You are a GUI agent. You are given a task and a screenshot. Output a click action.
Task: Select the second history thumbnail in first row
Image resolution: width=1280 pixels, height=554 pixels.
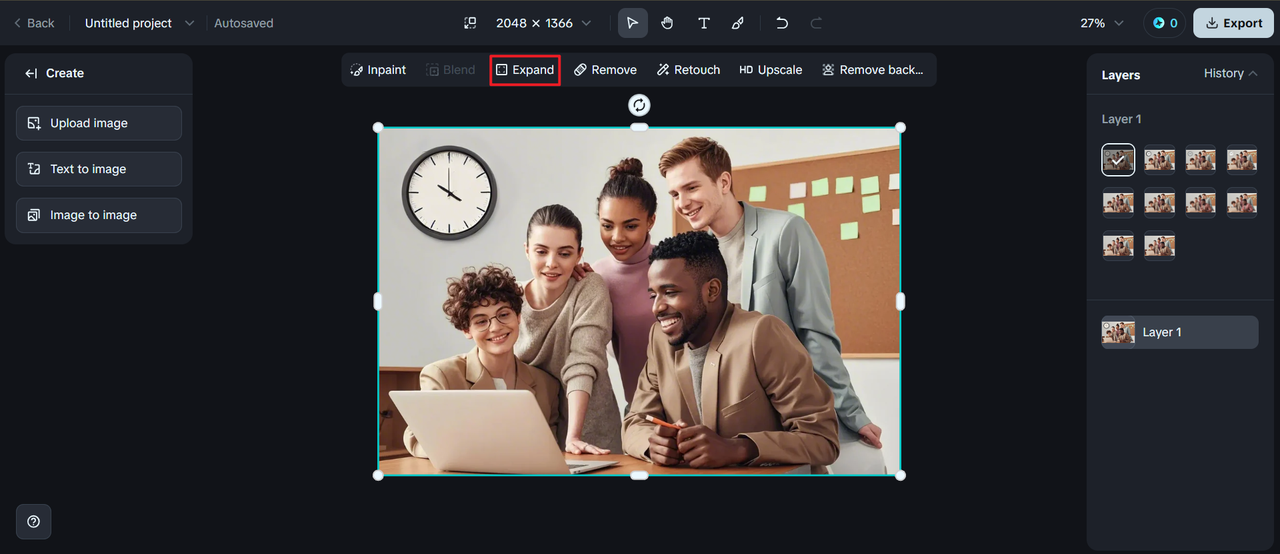[x=1159, y=160]
